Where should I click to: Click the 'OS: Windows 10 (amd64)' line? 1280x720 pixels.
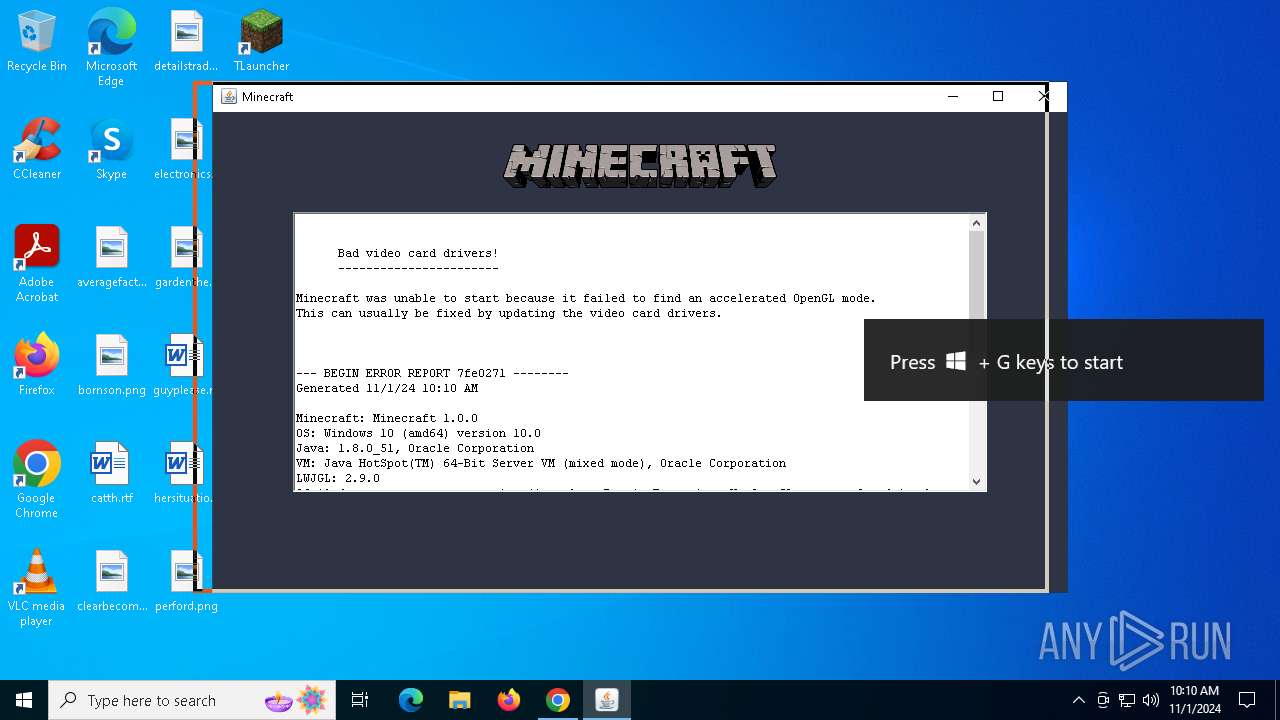click(x=418, y=433)
